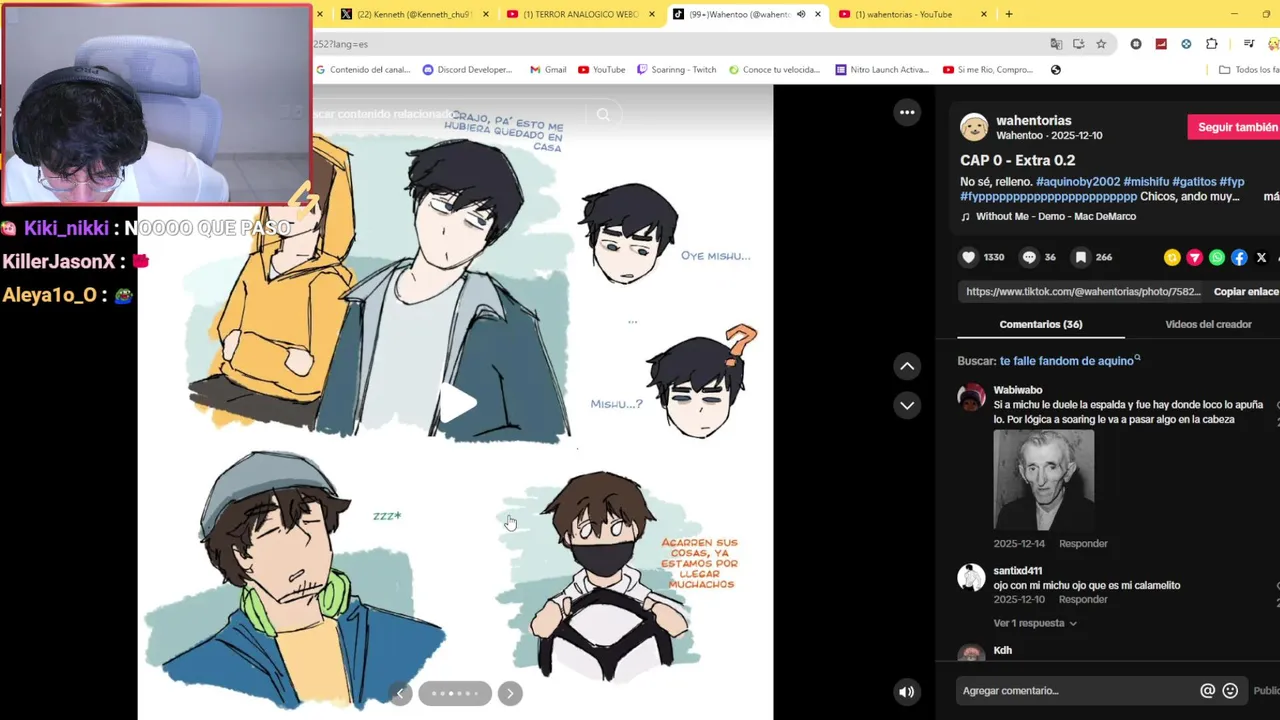Open the Videos del creador tab
The width and height of the screenshot is (1280, 720).
click(1208, 324)
